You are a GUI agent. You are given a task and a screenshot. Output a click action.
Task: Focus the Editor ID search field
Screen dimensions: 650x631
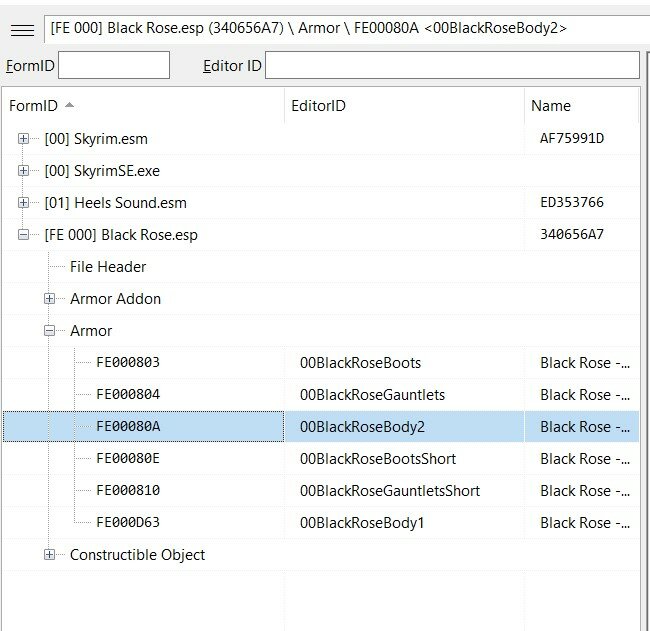[x=452, y=65]
